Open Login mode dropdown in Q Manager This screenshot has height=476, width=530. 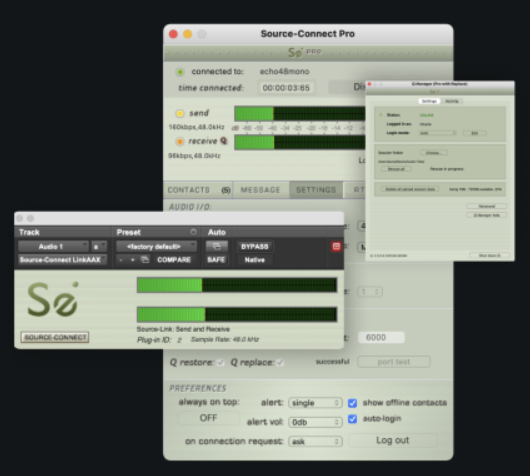tap(438, 133)
